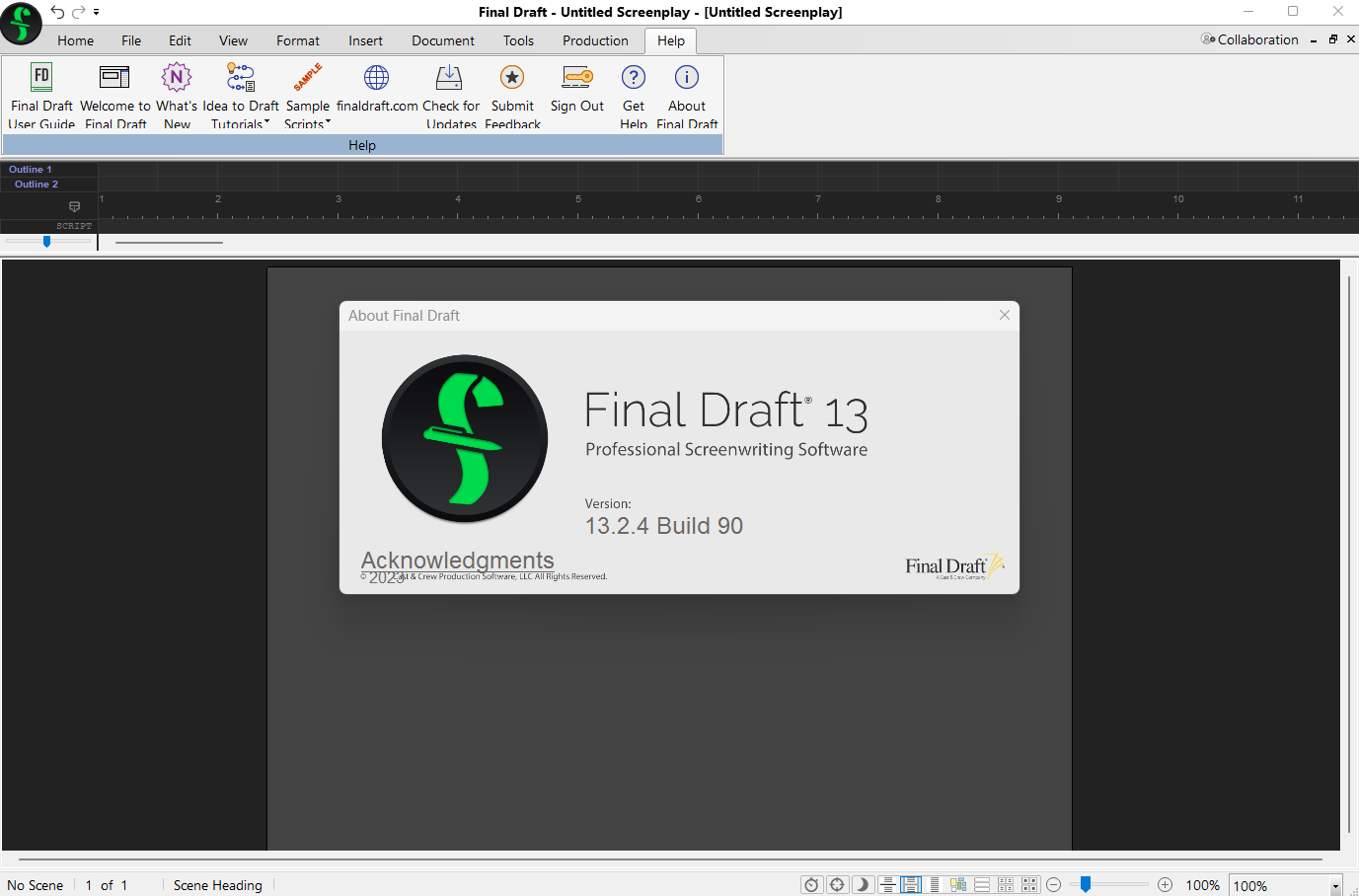The image size is (1359, 896).
Task: Click the Final Draft application logo button
Action: coord(21,23)
